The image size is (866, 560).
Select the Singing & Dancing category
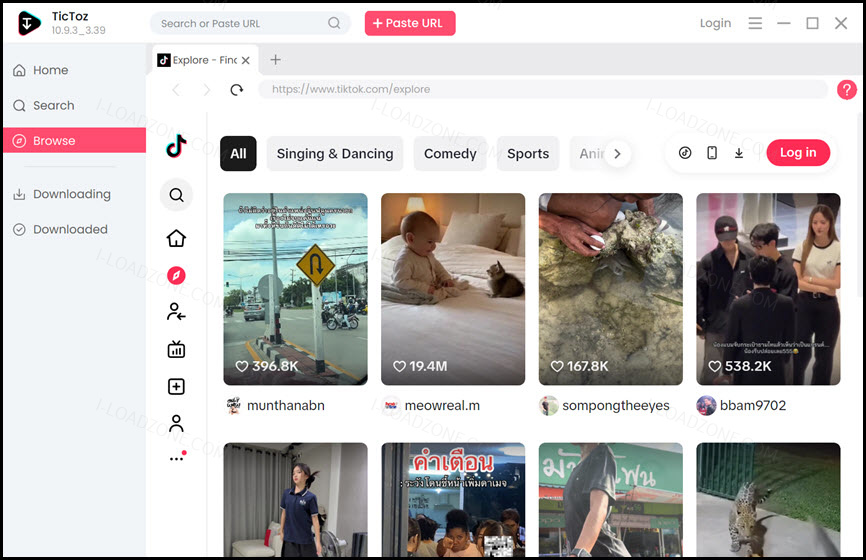[x=335, y=154]
